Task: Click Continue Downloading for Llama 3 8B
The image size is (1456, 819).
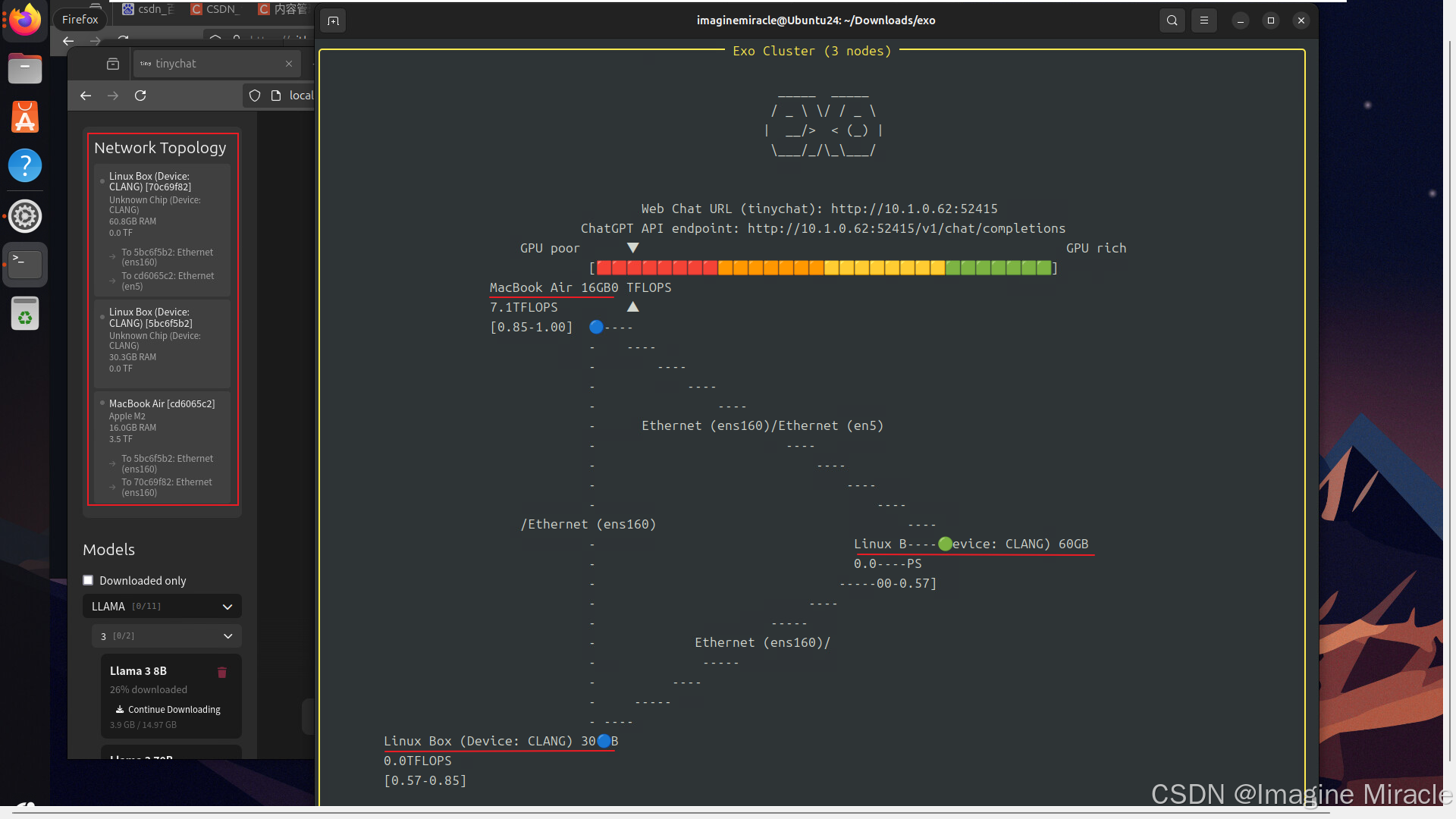Action: click(168, 710)
